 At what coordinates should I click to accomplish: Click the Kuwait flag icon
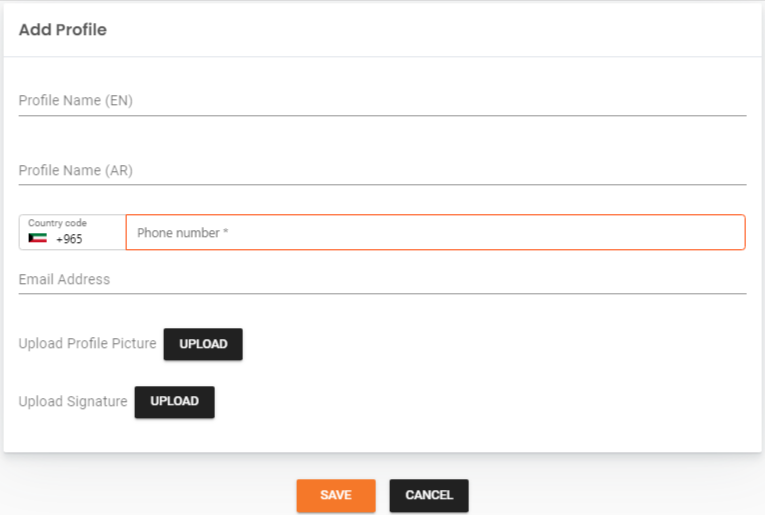click(38, 239)
